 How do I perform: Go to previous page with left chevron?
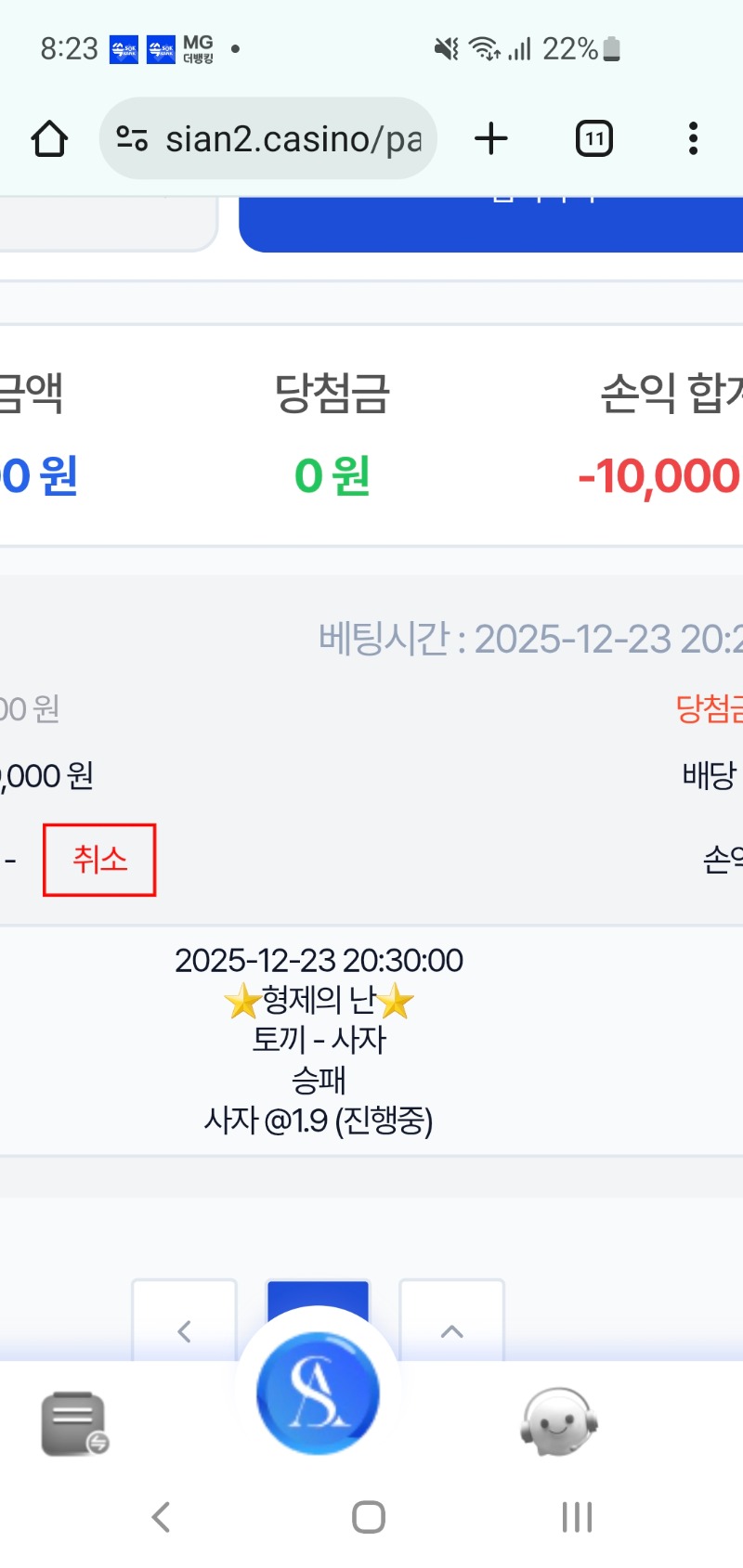click(x=184, y=1329)
